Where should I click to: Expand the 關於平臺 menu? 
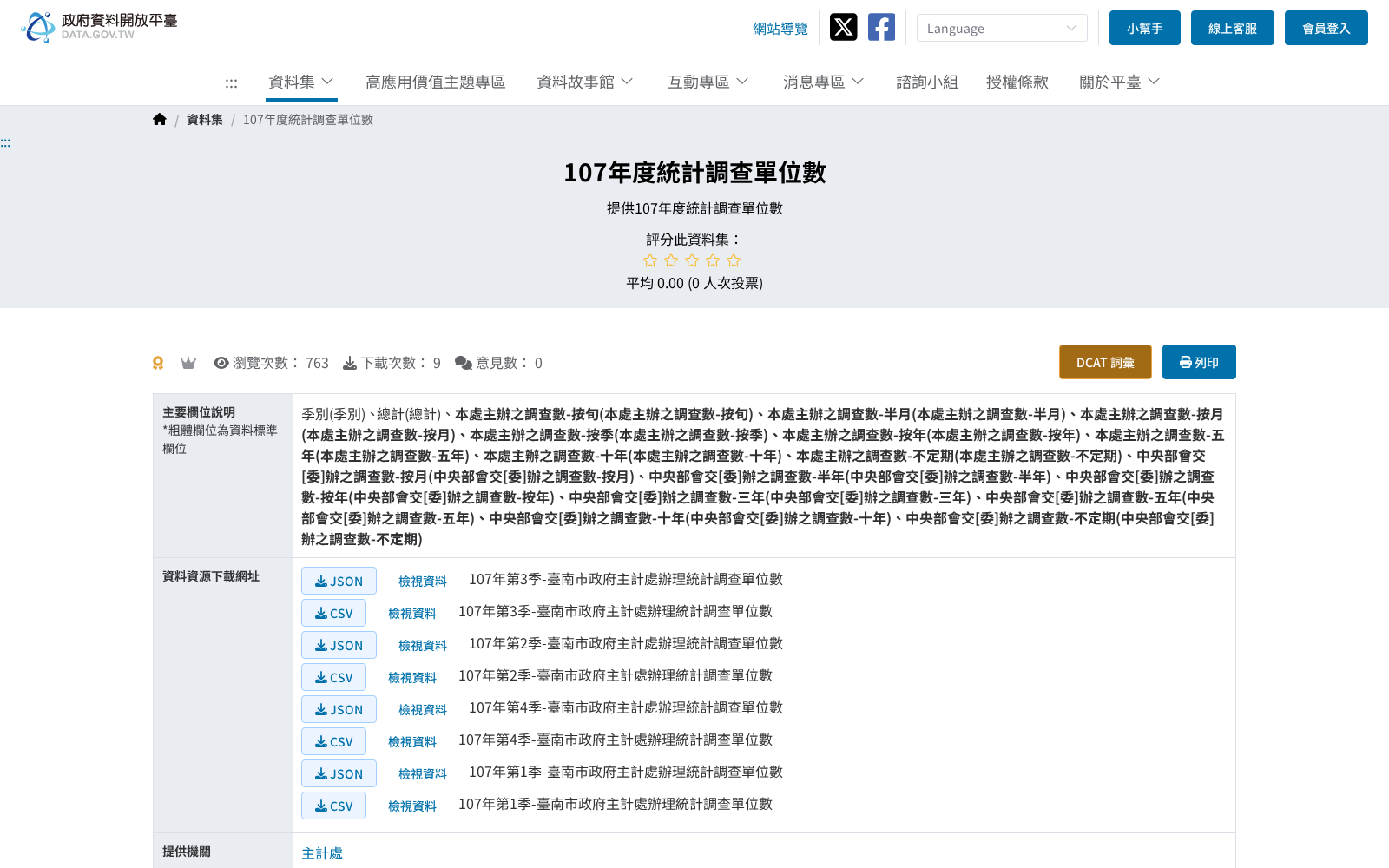[1119, 82]
